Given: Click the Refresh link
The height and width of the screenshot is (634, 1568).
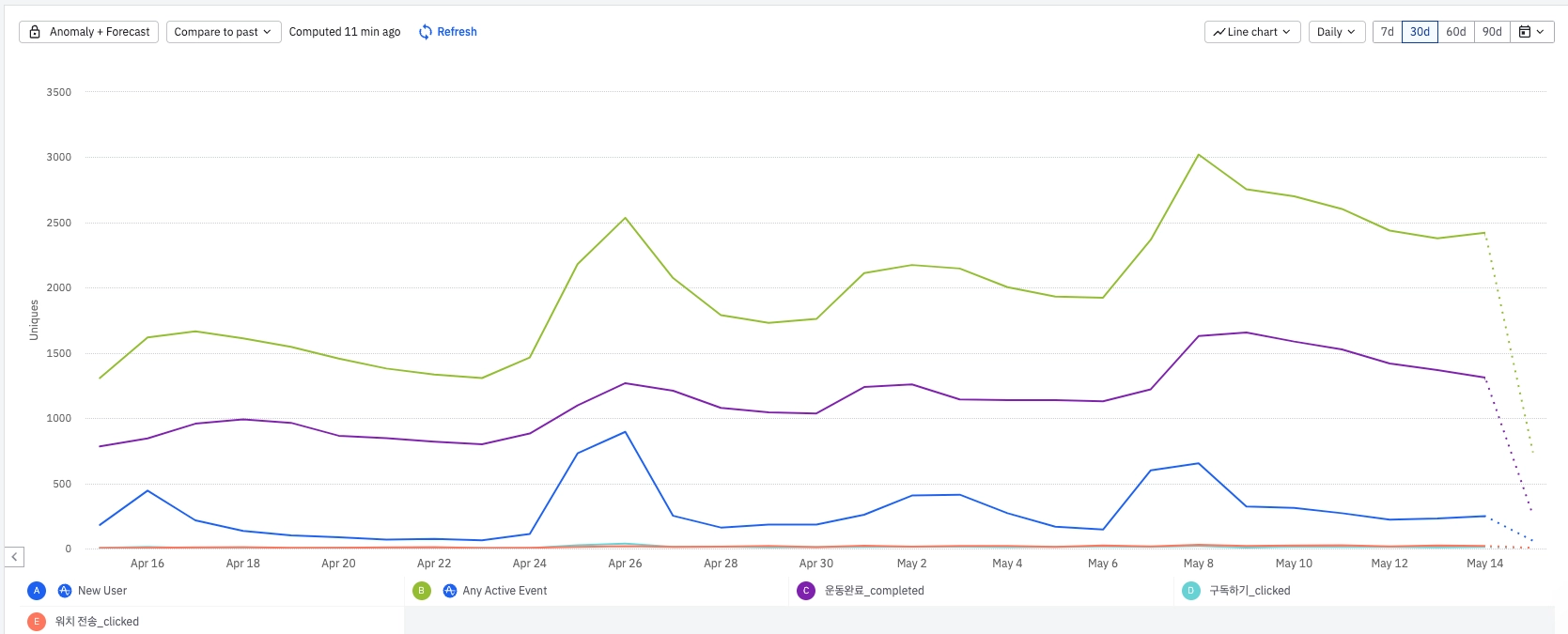Looking at the screenshot, I should coord(457,32).
